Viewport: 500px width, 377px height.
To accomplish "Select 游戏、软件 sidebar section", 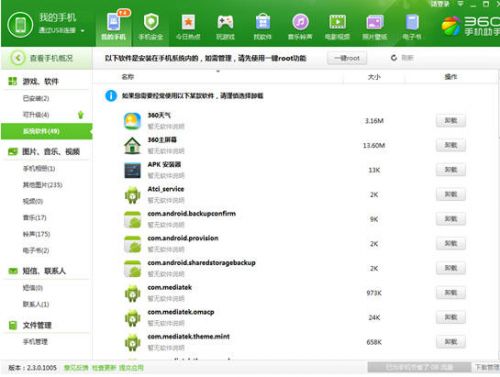I will 40,81.
